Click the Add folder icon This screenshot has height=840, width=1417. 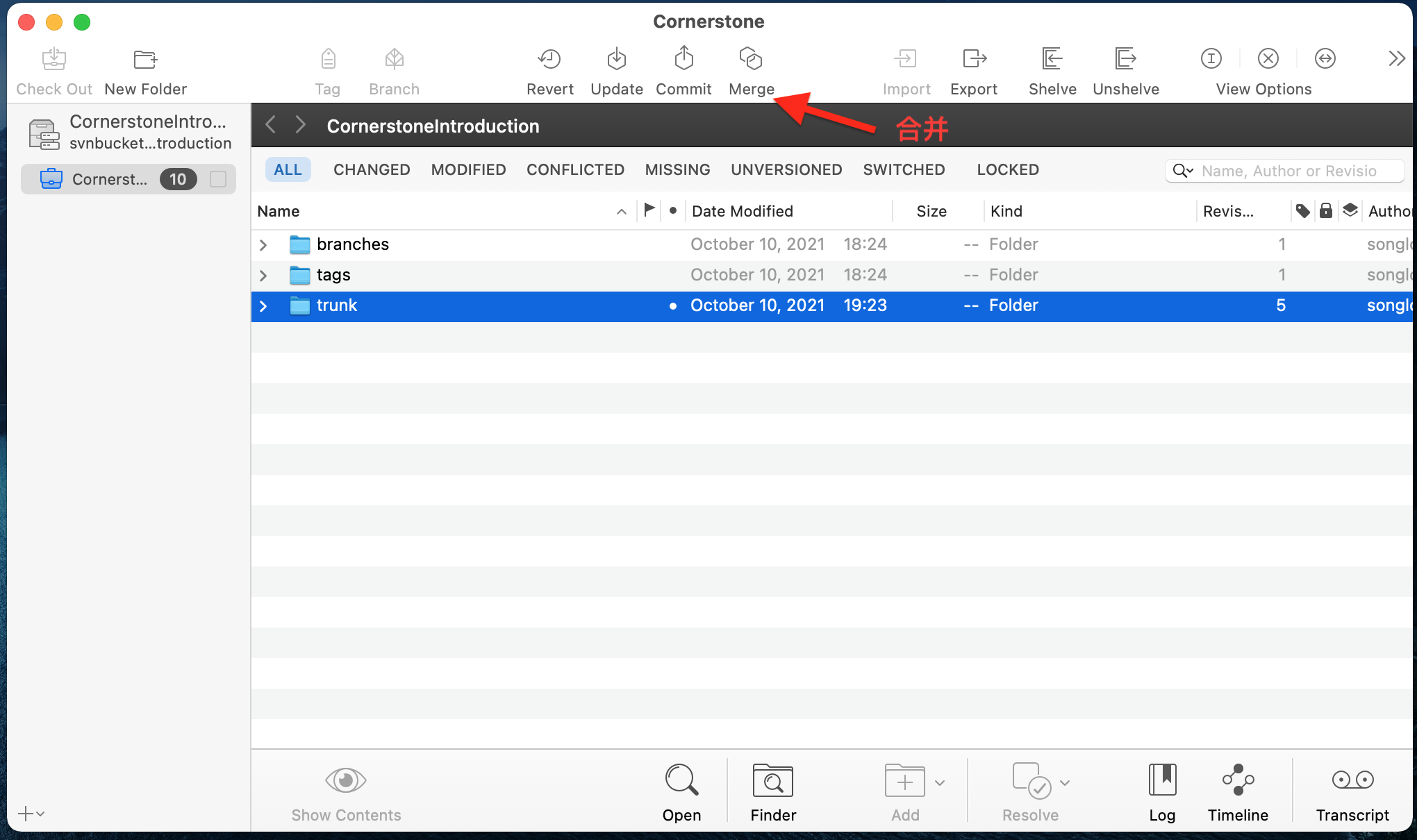[904, 782]
